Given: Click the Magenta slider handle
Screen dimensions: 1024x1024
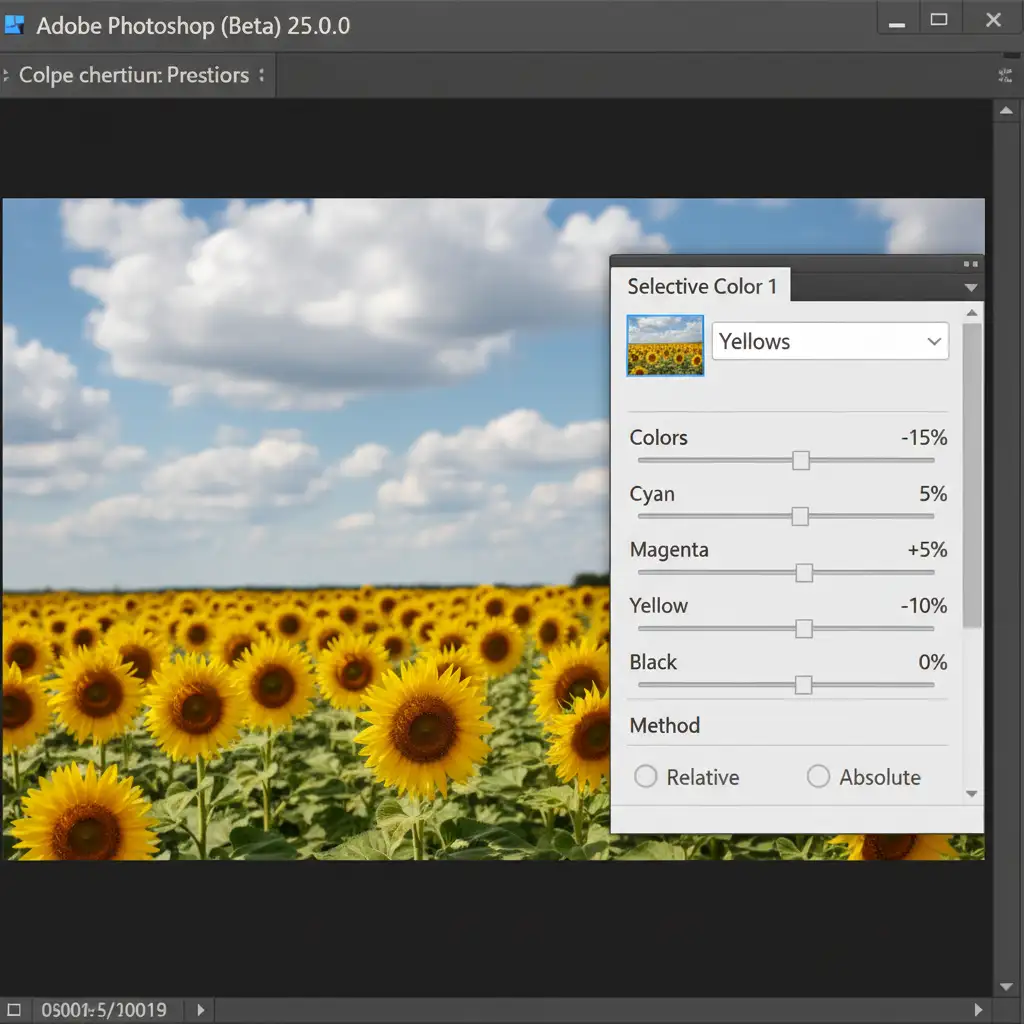Looking at the screenshot, I should (804, 573).
